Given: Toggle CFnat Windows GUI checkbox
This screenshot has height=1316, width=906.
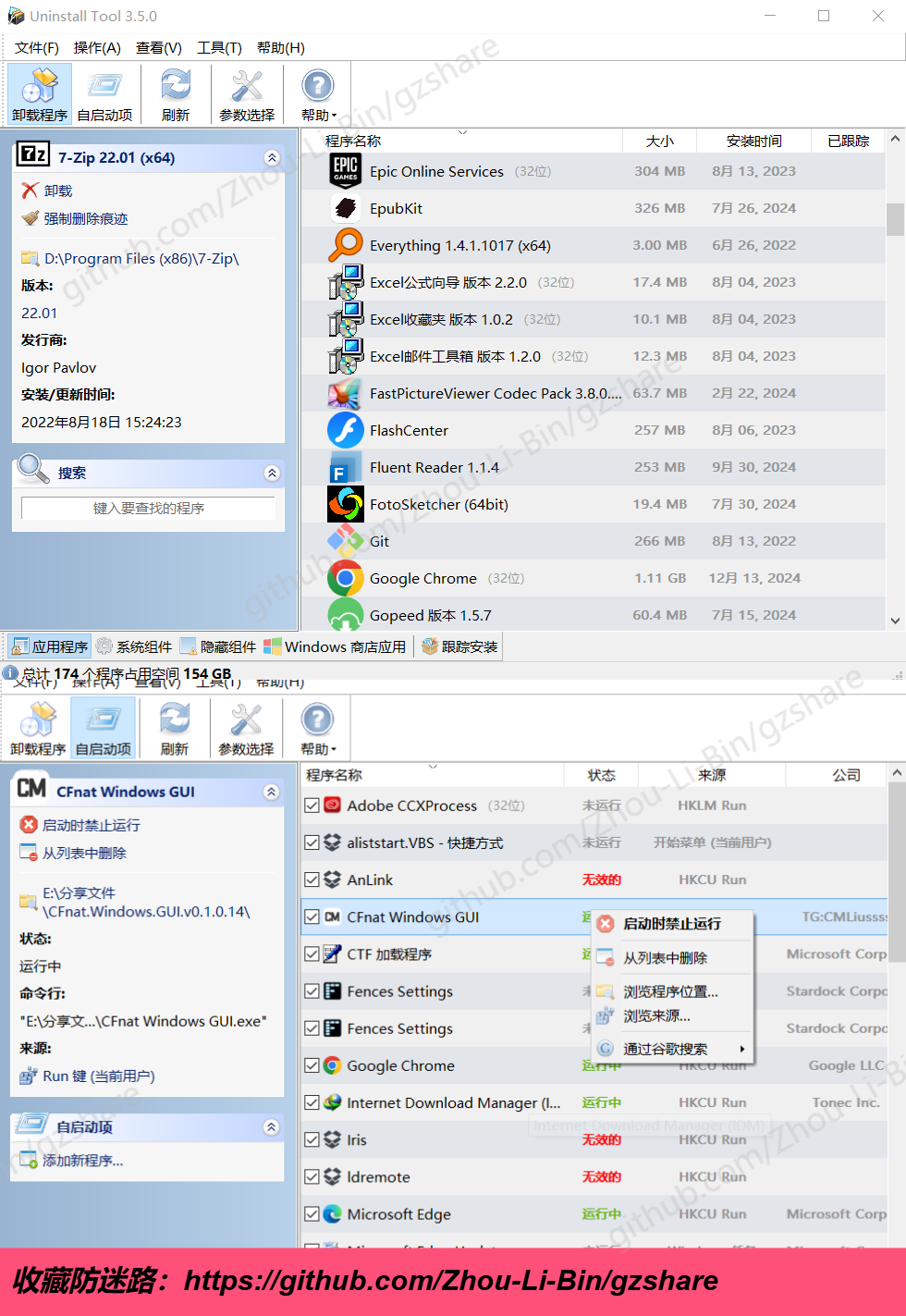Looking at the screenshot, I should coord(312,916).
